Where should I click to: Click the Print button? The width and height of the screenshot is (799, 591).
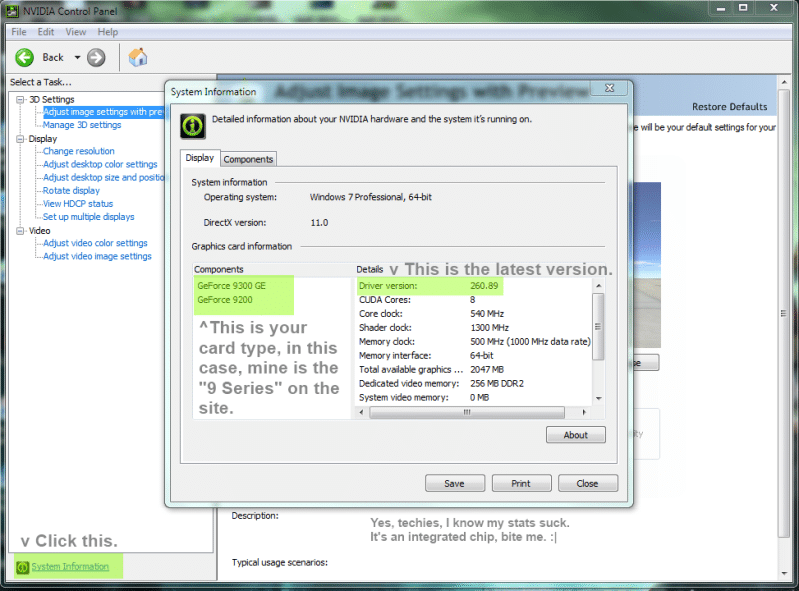521,483
